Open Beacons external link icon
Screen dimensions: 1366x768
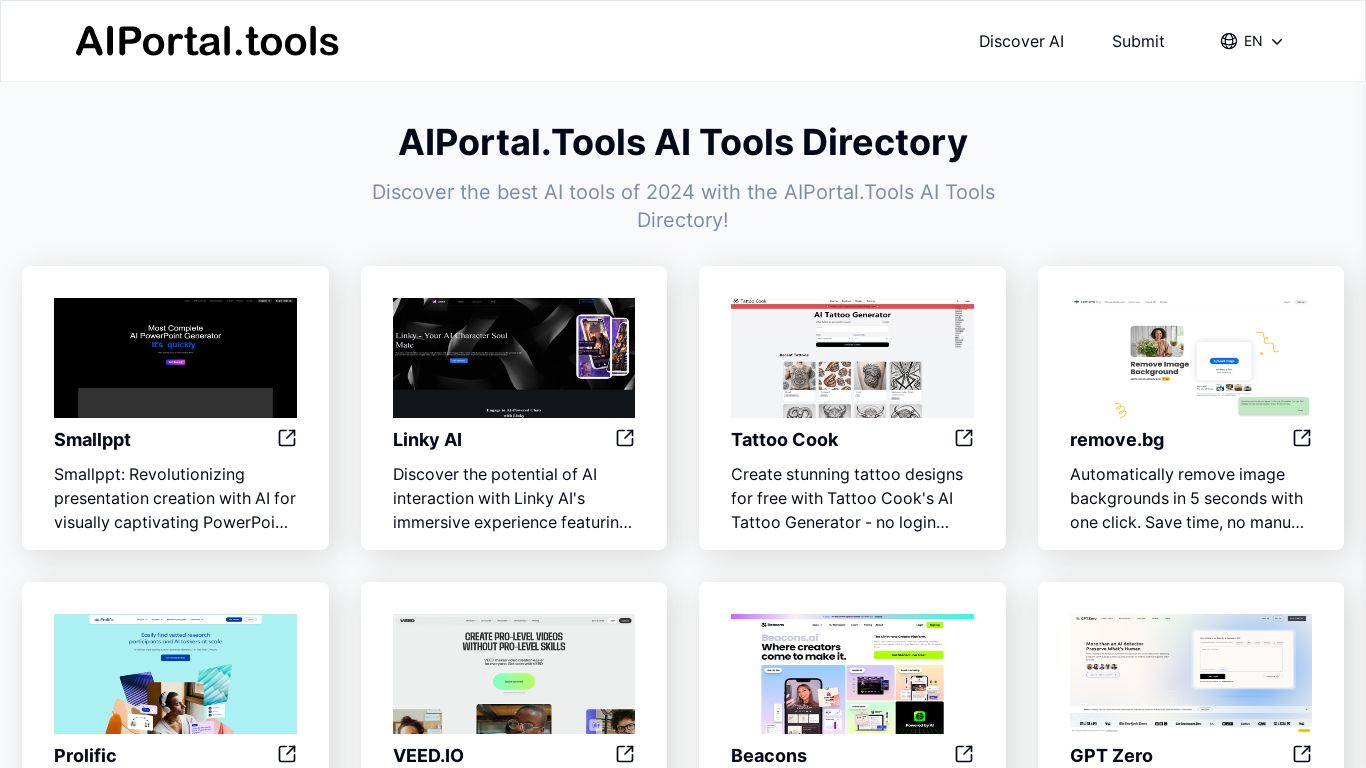click(x=964, y=754)
